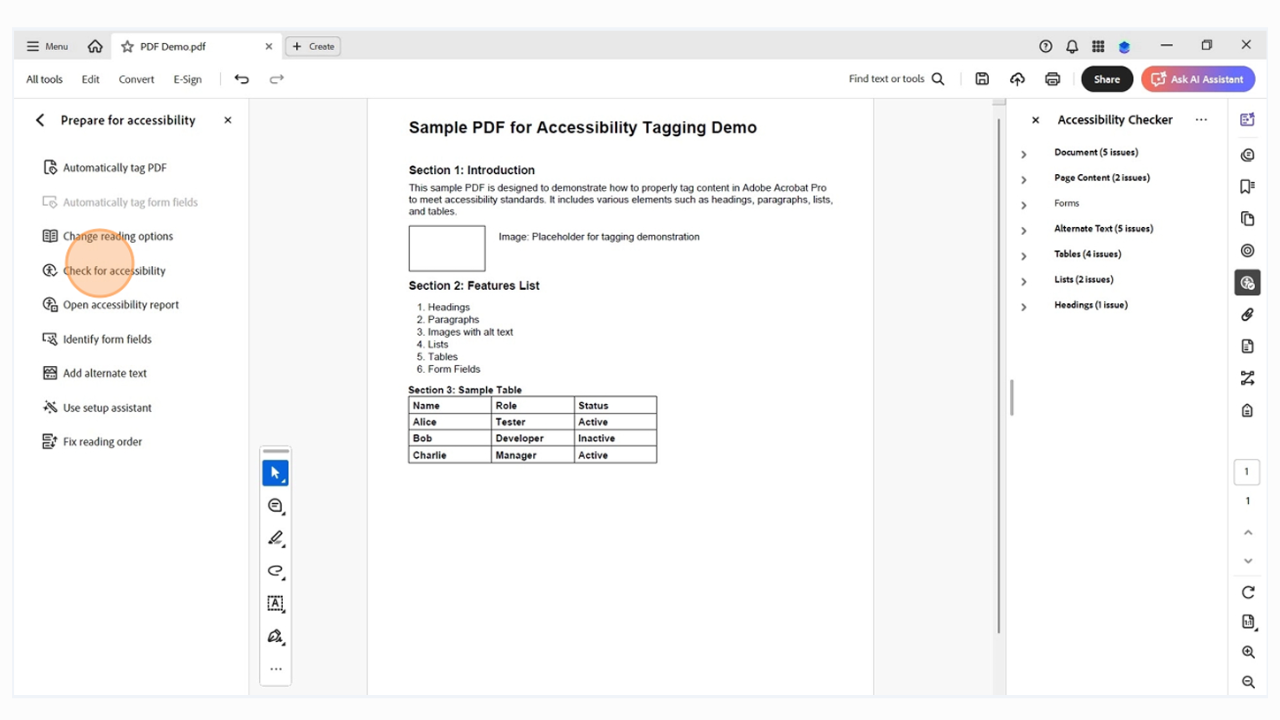Open the bookmarks panel icon

(x=1247, y=187)
